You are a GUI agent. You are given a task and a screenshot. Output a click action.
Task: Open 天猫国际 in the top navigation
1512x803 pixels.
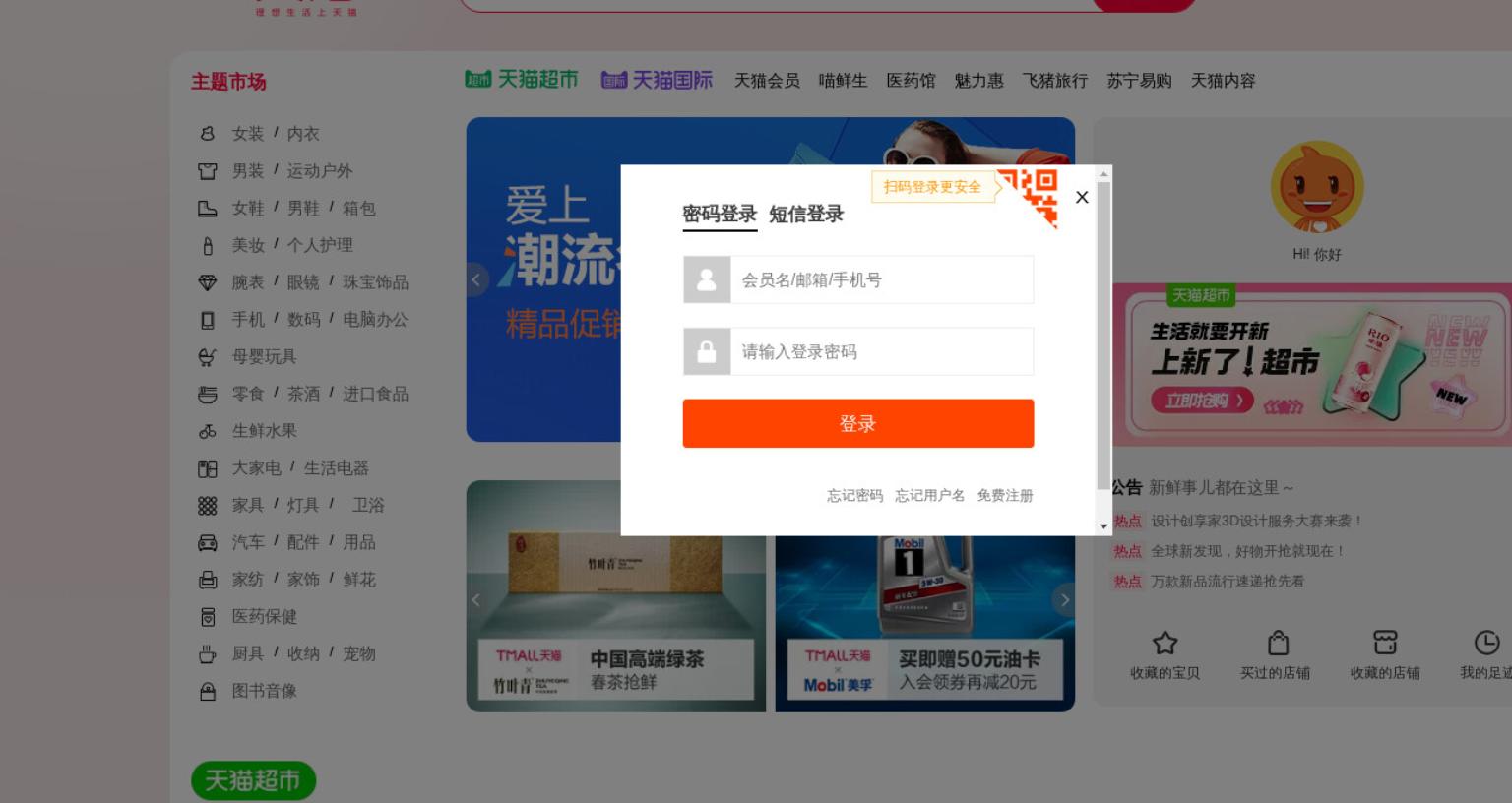point(657,80)
